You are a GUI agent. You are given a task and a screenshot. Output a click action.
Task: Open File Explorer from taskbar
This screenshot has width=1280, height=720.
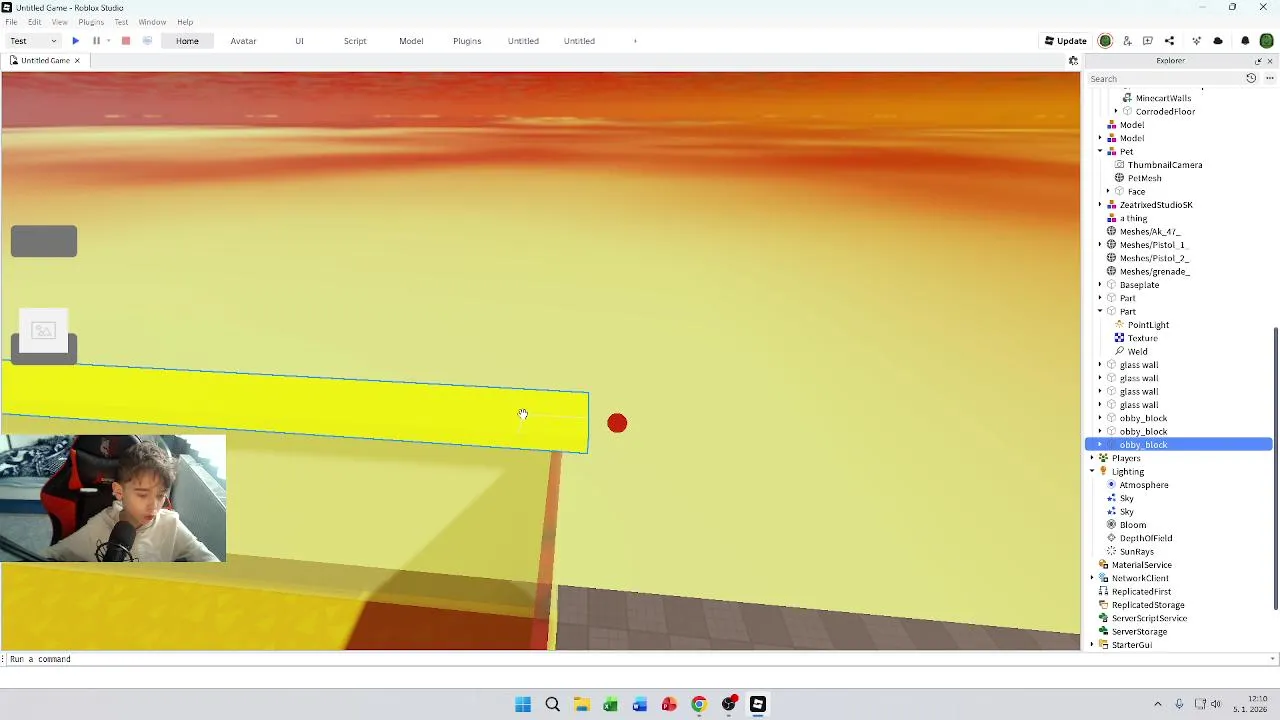[x=581, y=705]
